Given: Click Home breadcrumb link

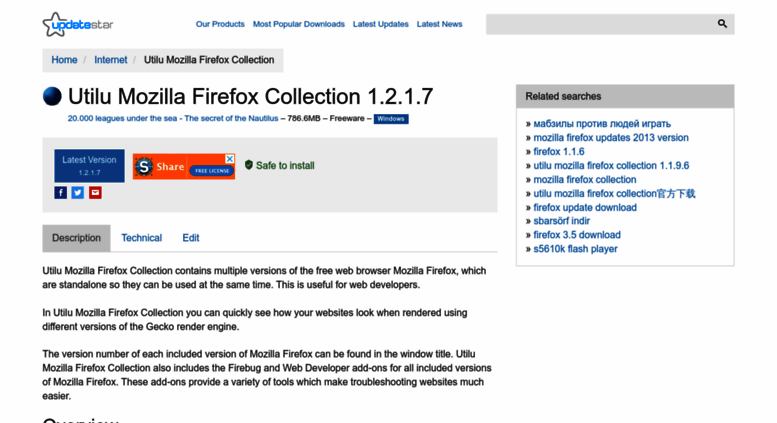Looking at the screenshot, I should click(x=64, y=60).
